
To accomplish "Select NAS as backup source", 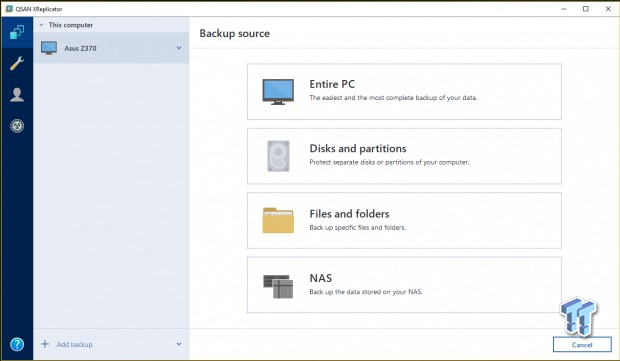I will 404,285.
